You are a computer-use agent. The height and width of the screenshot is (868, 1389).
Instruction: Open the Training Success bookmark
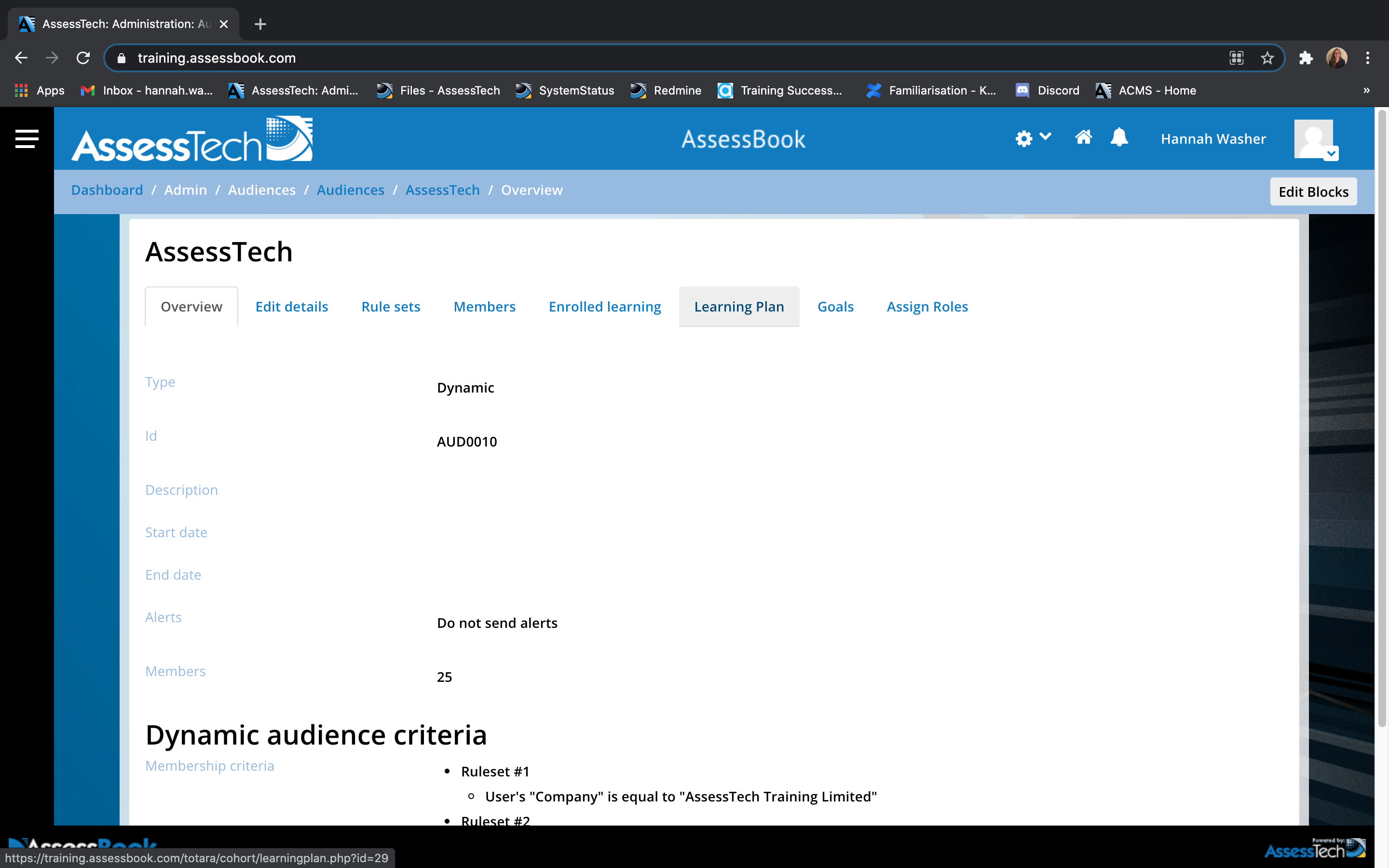point(780,90)
